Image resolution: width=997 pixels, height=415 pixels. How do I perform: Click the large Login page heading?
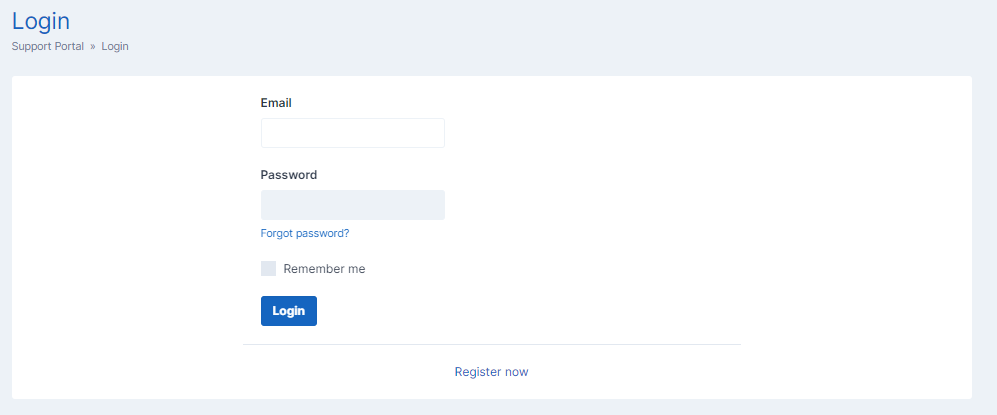(41, 21)
